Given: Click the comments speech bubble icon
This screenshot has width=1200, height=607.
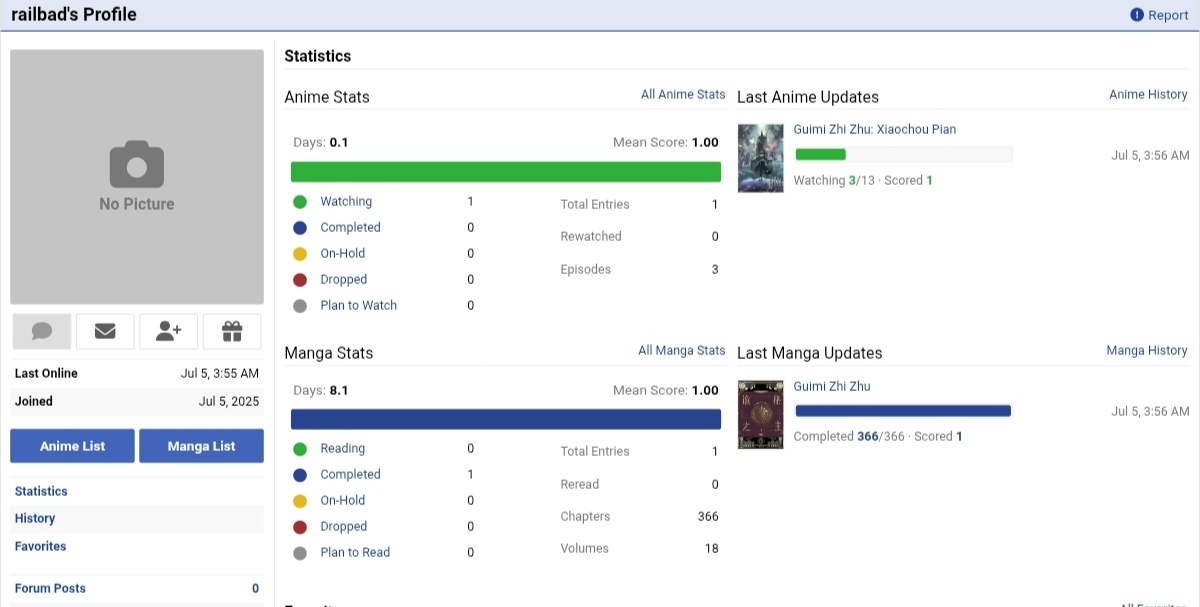Looking at the screenshot, I should click(x=42, y=331).
